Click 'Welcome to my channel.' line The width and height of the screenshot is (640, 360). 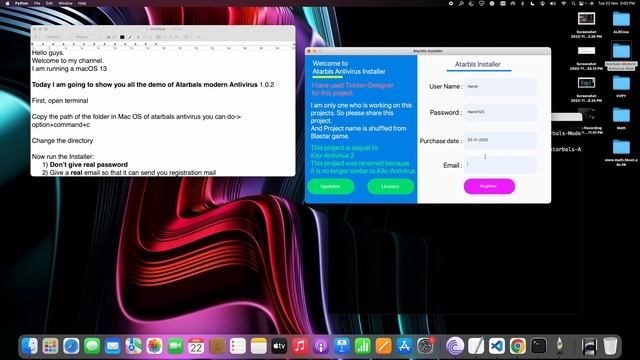coord(68,60)
